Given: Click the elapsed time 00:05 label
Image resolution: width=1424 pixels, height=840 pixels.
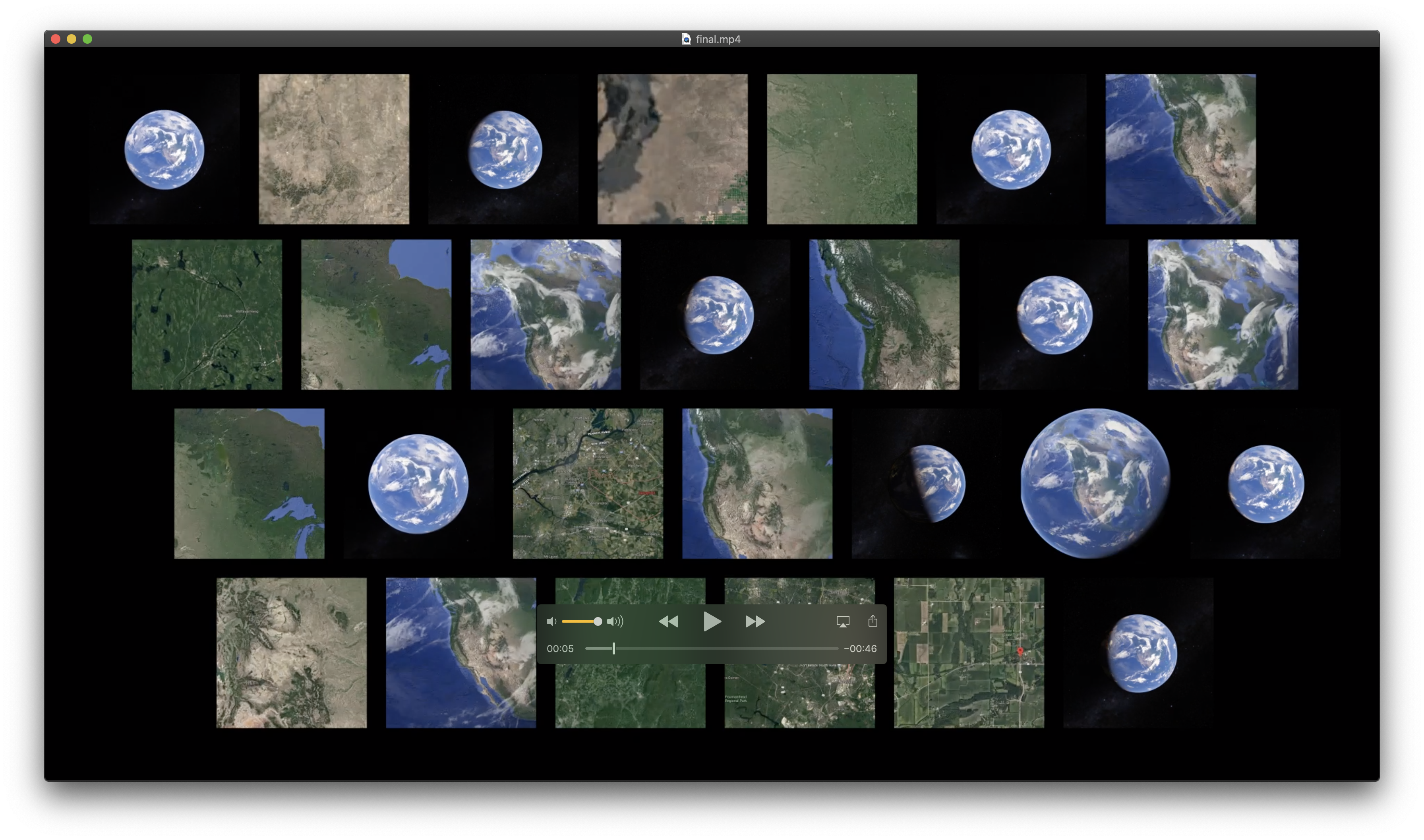Looking at the screenshot, I should [x=560, y=649].
